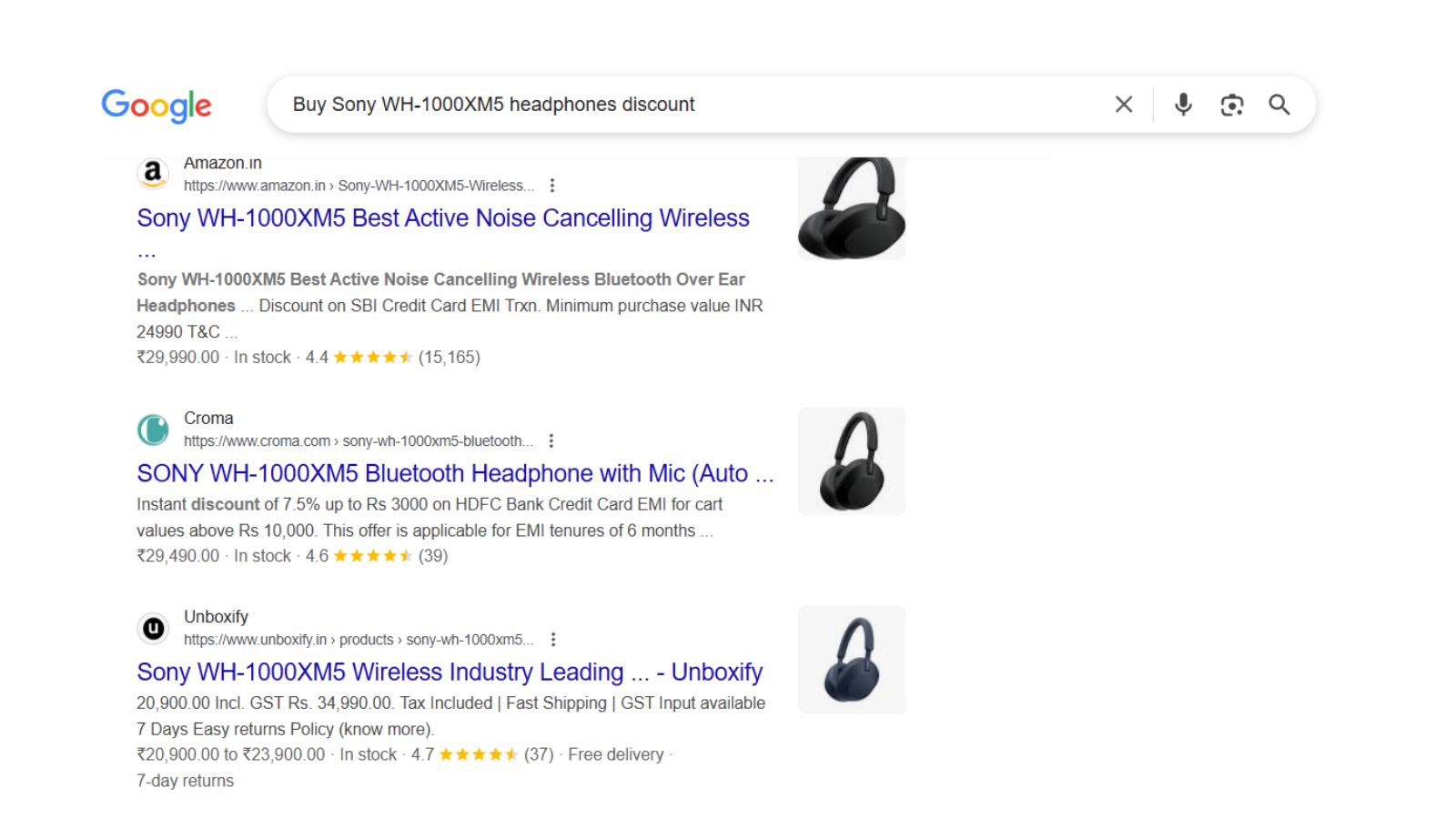
Task: Click the Unboxify URL breadcrumb
Action: [x=358, y=640]
